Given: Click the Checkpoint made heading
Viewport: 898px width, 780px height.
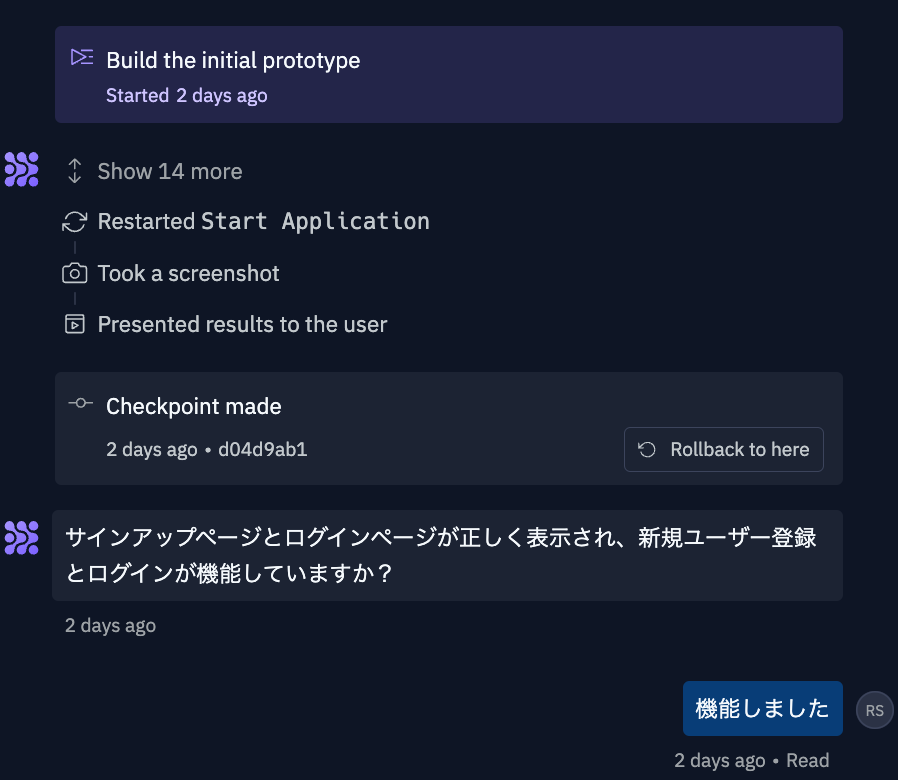Looking at the screenshot, I should click(x=194, y=406).
